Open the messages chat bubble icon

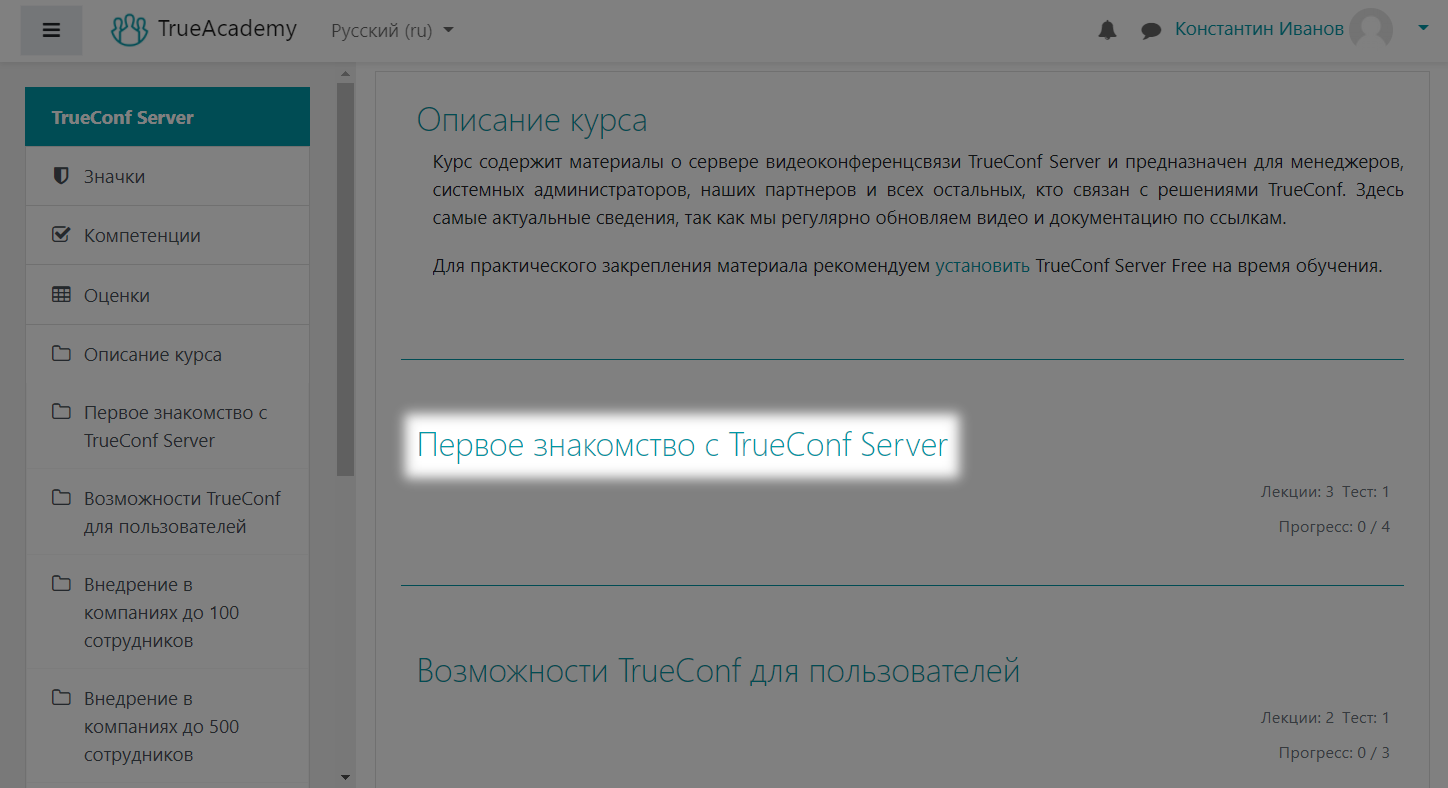pos(1151,31)
